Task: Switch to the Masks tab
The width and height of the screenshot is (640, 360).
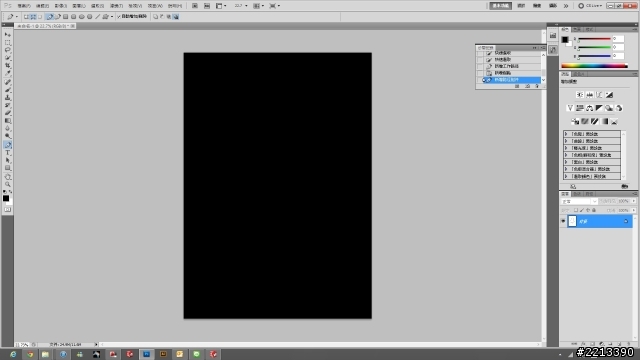Action: (x=580, y=74)
